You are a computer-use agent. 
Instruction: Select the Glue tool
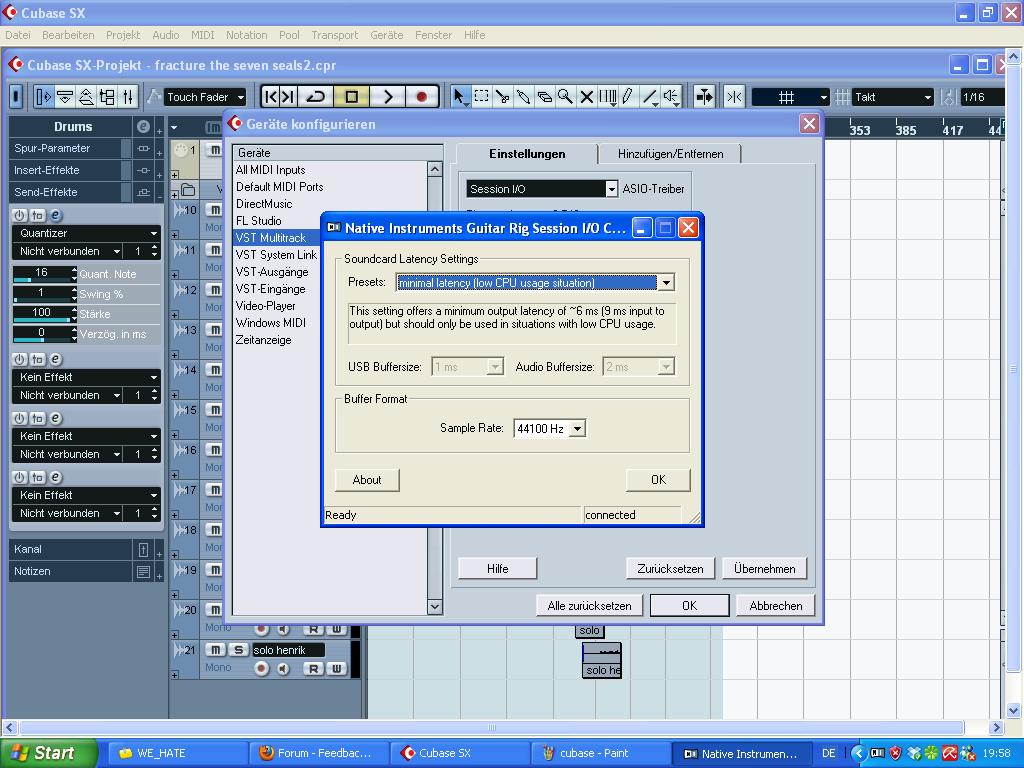coord(523,97)
